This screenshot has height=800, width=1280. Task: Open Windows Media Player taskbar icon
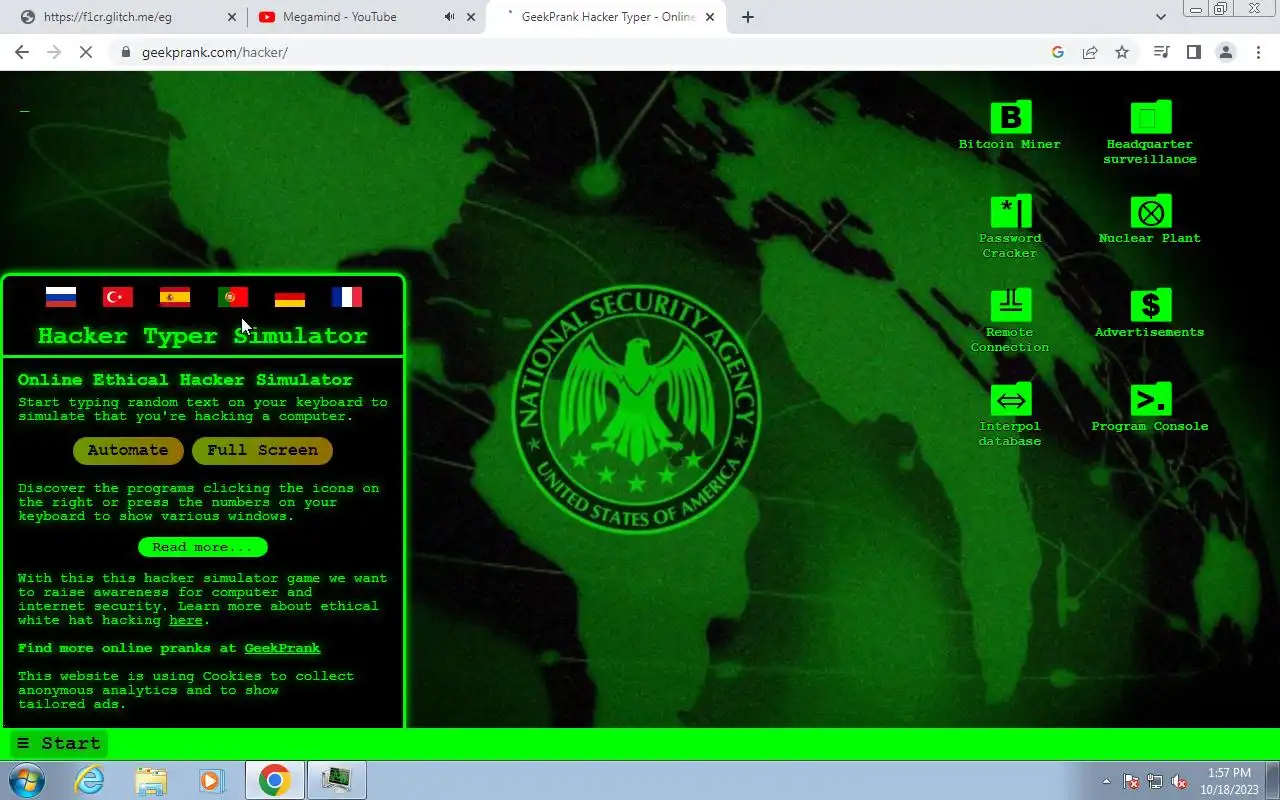coord(211,780)
